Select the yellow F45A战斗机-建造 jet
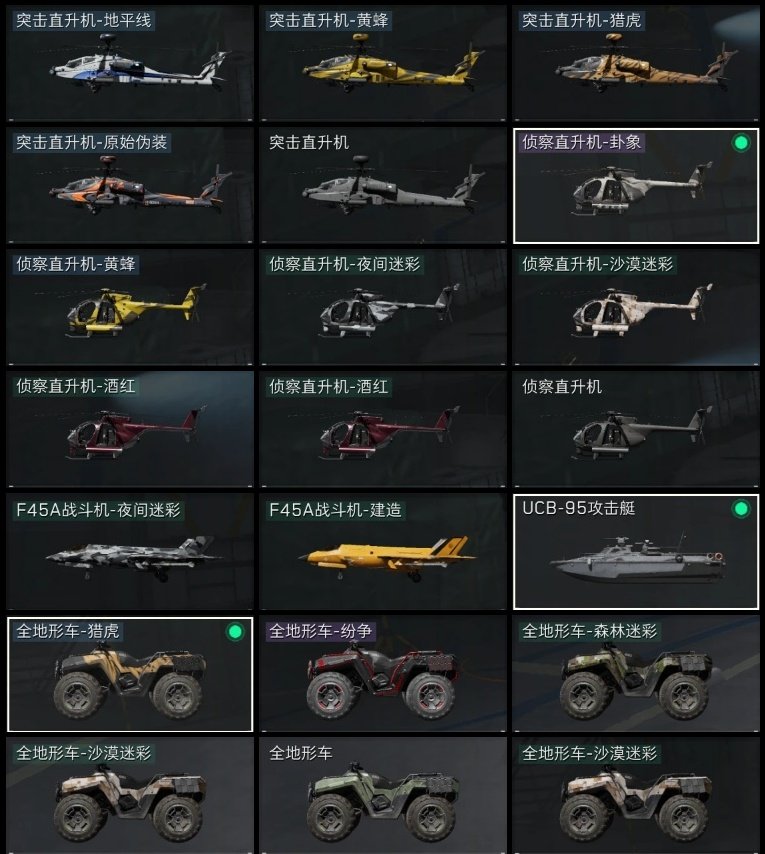This screenshot has width=765, height=854. click(x=383, y=552)
